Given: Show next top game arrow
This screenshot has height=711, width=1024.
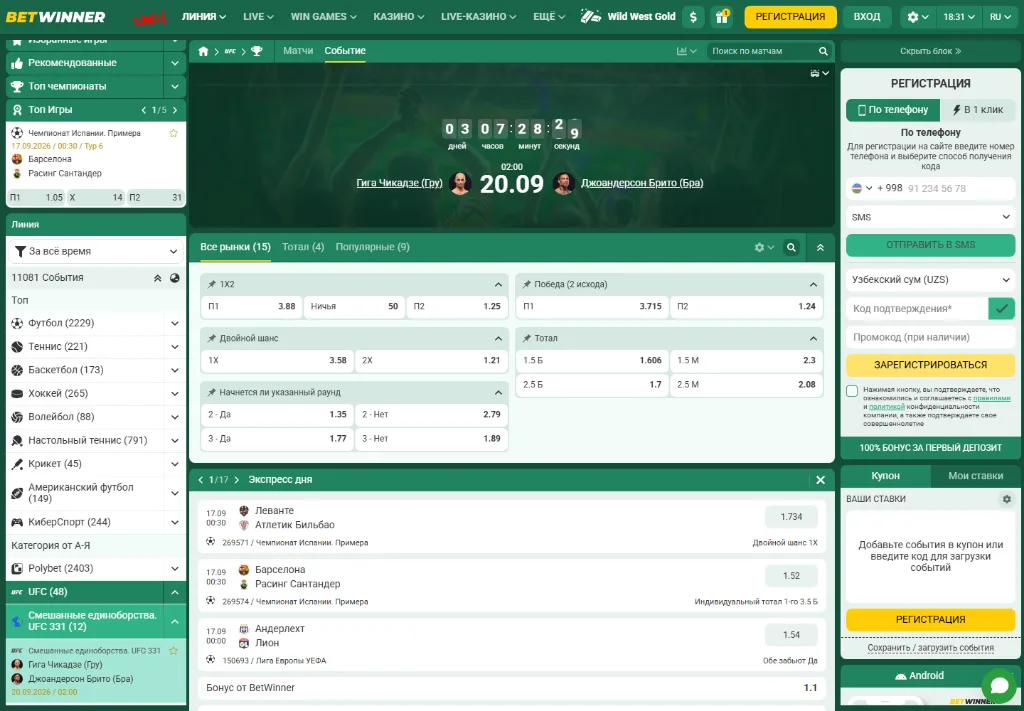Looking at the screenshot, I should coord(175,110).
